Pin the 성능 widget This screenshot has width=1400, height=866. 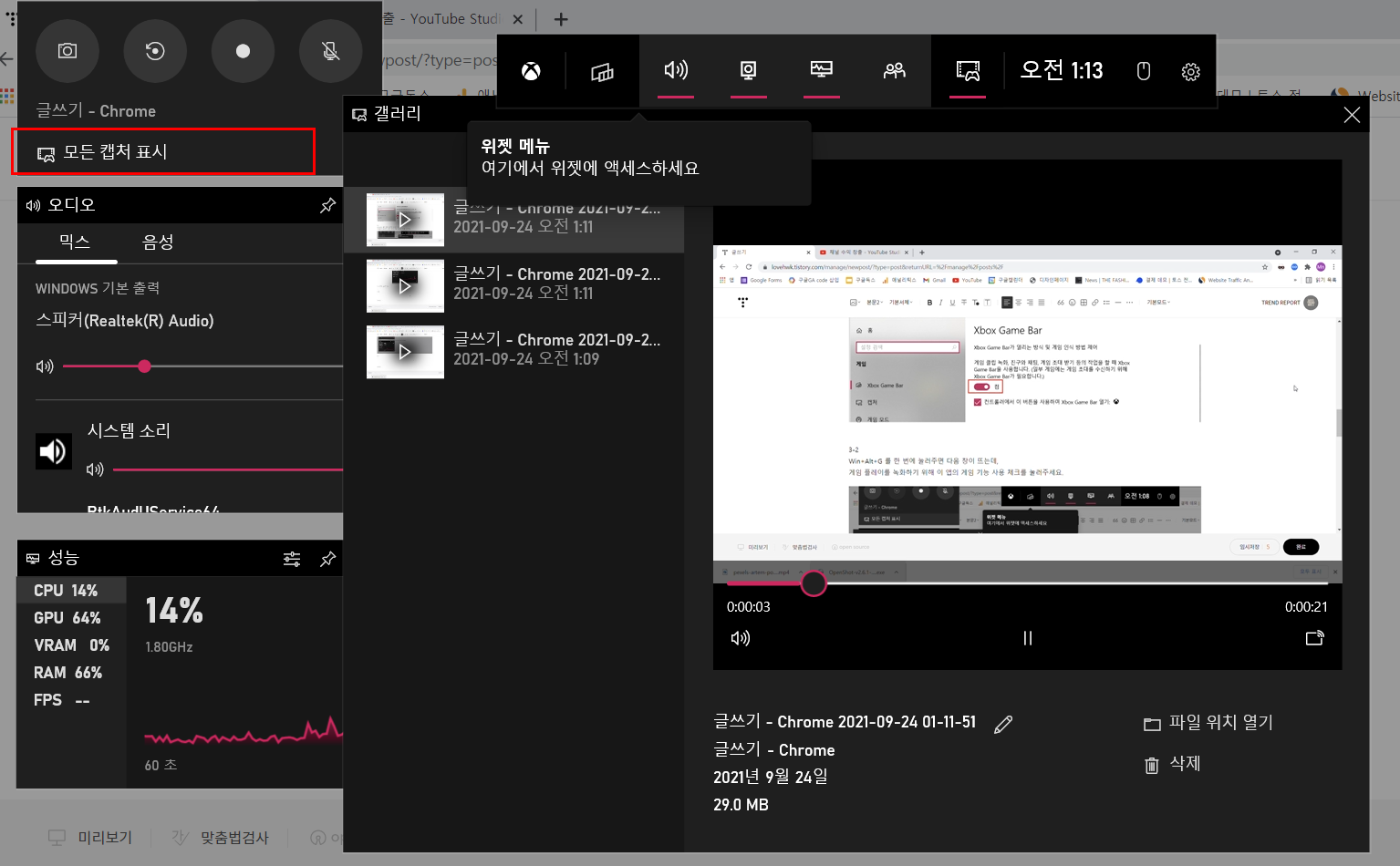coord(327,559)
